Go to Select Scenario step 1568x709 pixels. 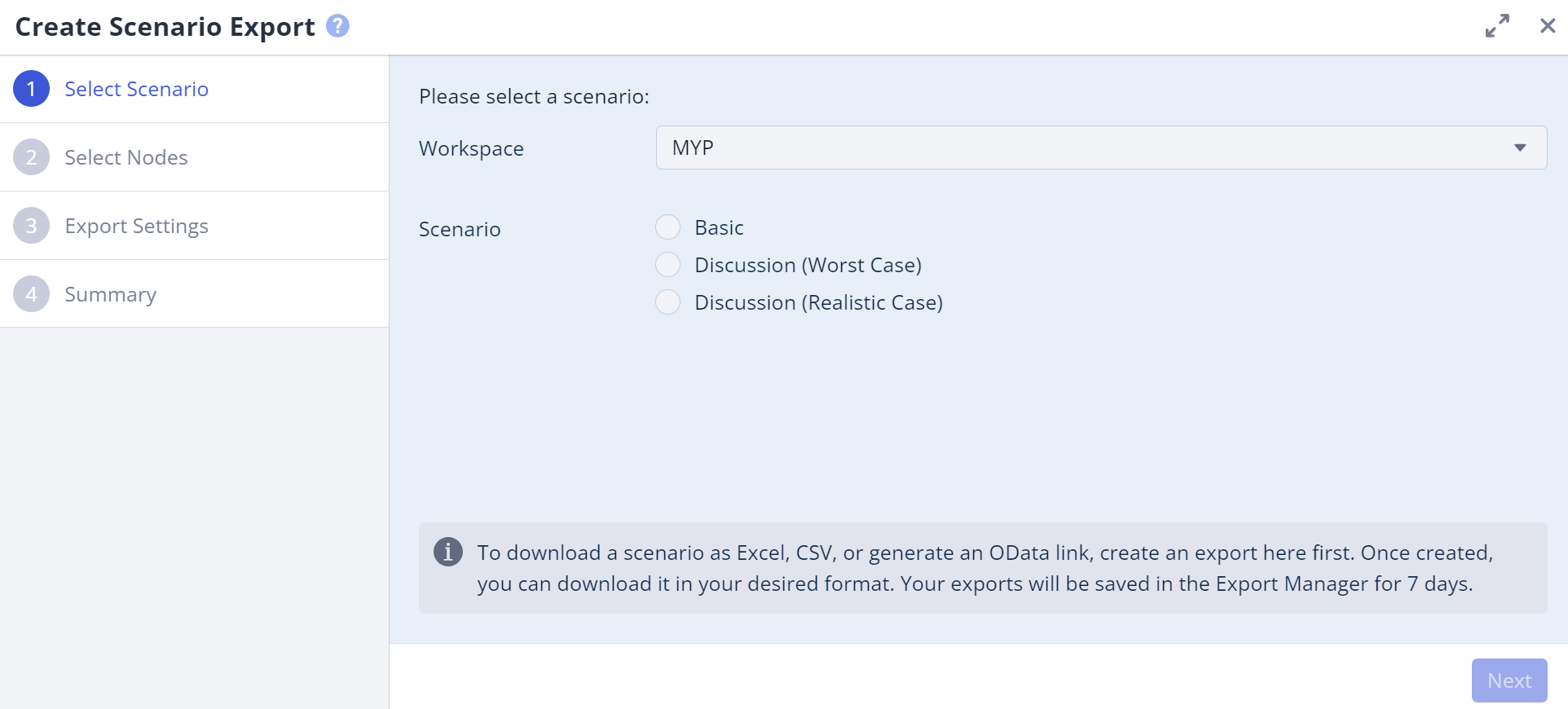coord(136,89)
